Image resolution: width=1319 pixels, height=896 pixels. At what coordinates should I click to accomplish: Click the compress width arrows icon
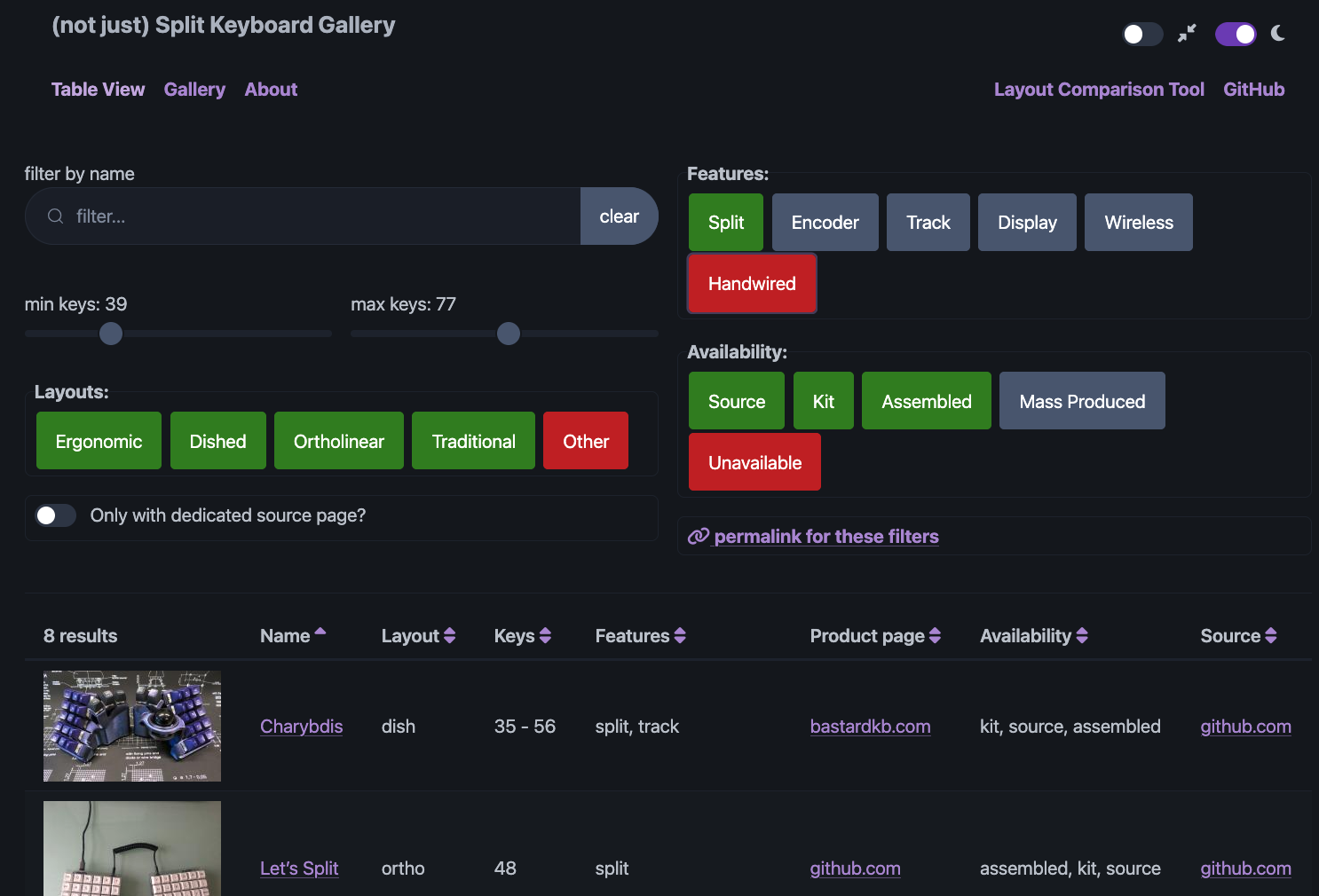(1187, 34)
